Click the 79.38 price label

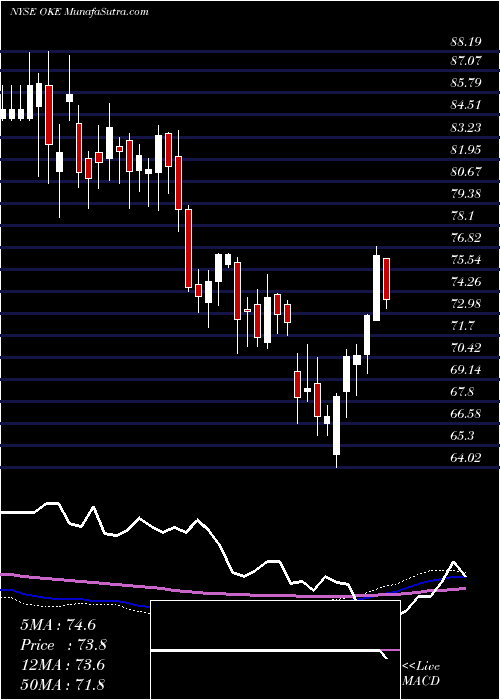click(x=466, y=194)
